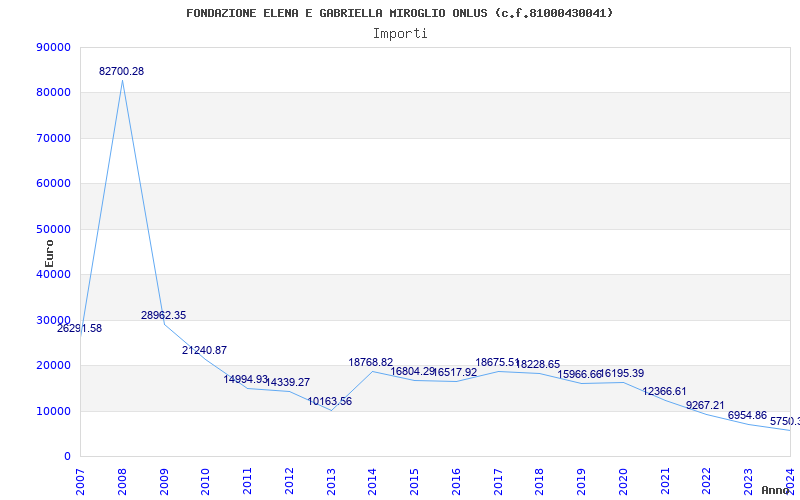
Task: Click x-axis year 2010
Action: coord(205,482)
